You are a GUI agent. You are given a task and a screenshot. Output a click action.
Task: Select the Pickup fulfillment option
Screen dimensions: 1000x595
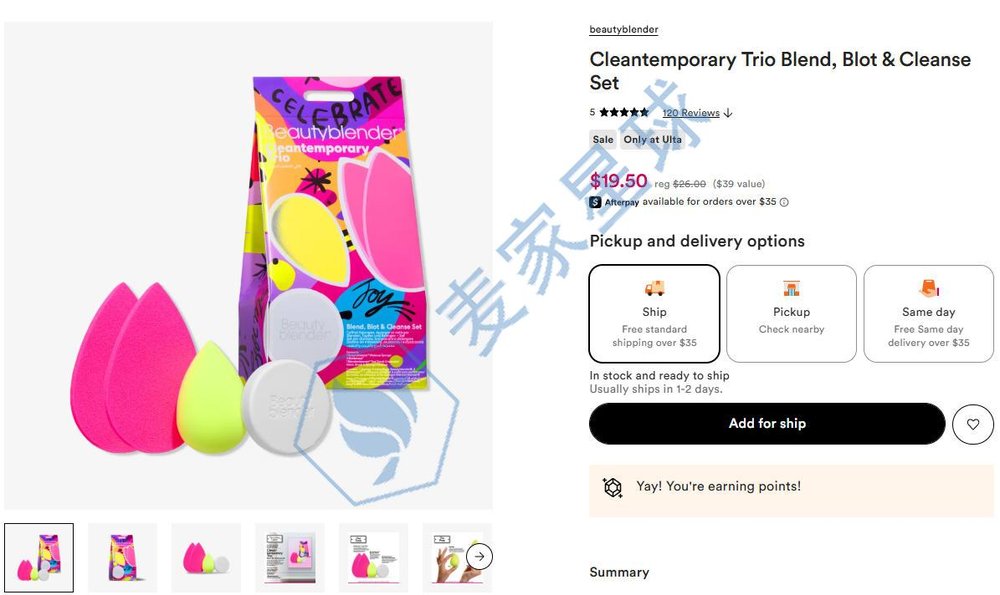791,313
